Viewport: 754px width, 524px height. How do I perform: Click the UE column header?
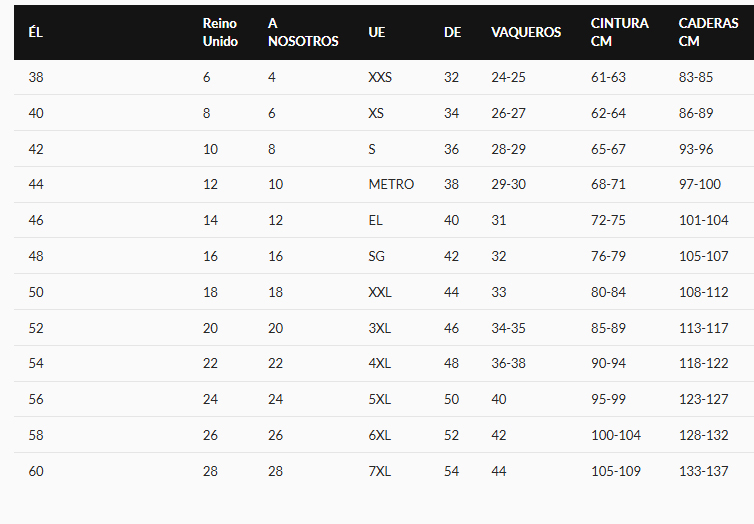(377, 32)
